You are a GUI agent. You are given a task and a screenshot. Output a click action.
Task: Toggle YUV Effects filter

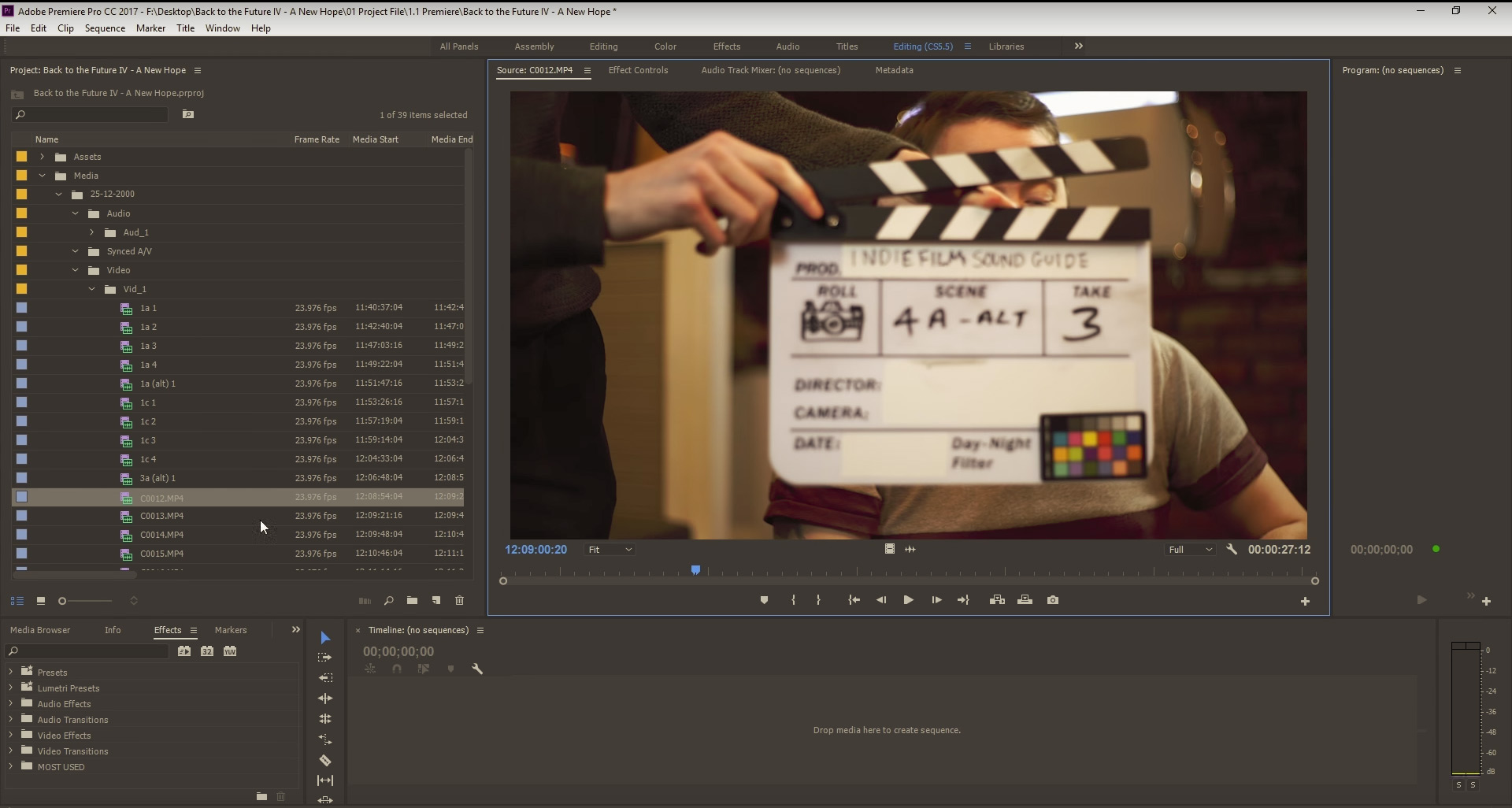[230, 651]
